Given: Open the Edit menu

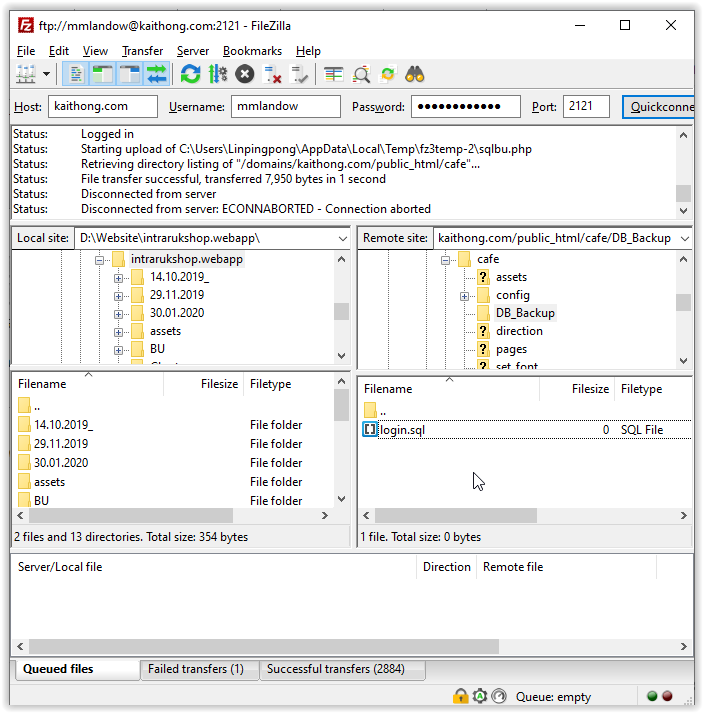Looking at the screenshot, I should click(x=59, y=51).
